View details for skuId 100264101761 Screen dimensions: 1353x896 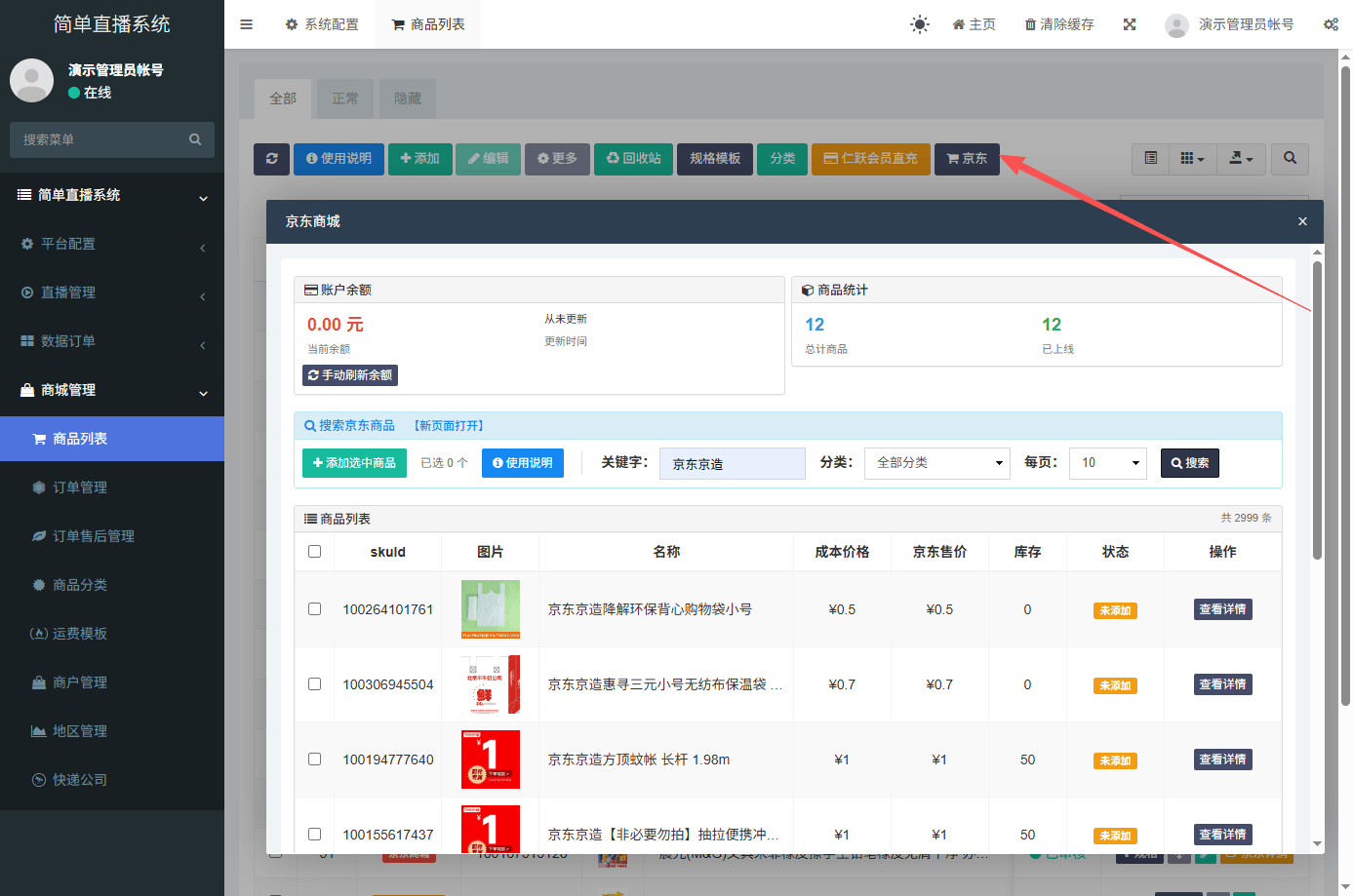point(1222,609)
